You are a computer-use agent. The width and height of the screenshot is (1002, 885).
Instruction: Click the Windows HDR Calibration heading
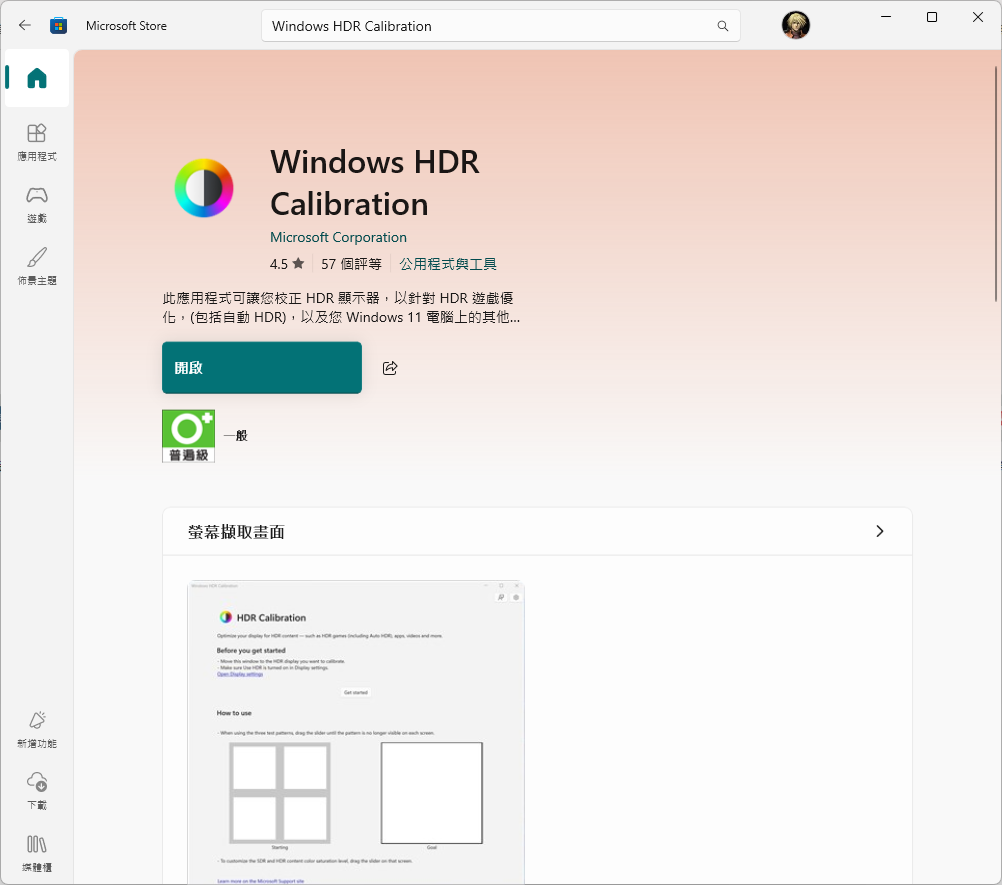tap(374, 183)
